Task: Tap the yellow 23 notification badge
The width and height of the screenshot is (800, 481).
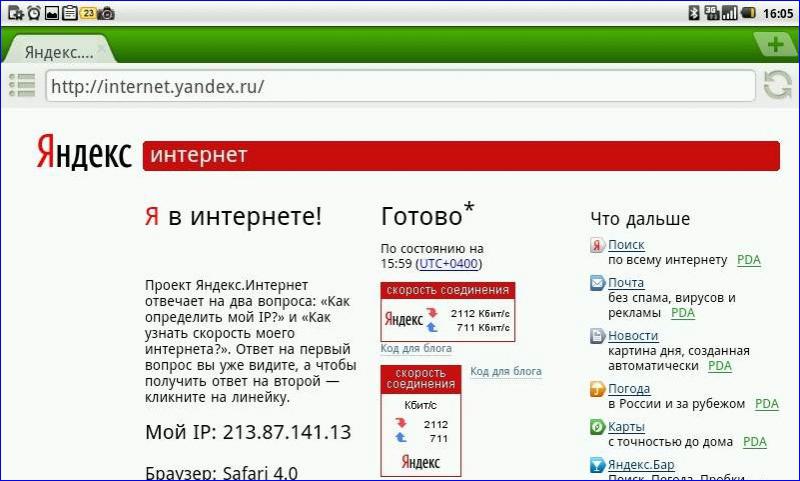Action: (x=88, y=13)
